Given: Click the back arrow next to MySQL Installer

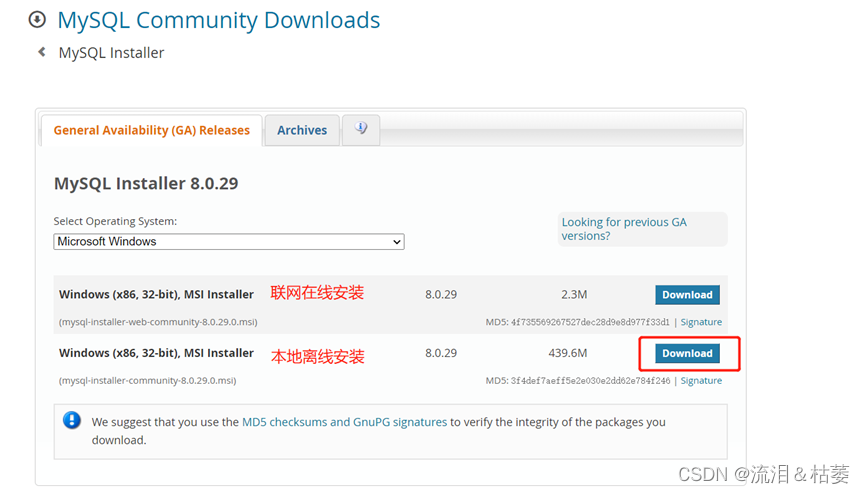Looking at the screenshot, I should point(41,52).
